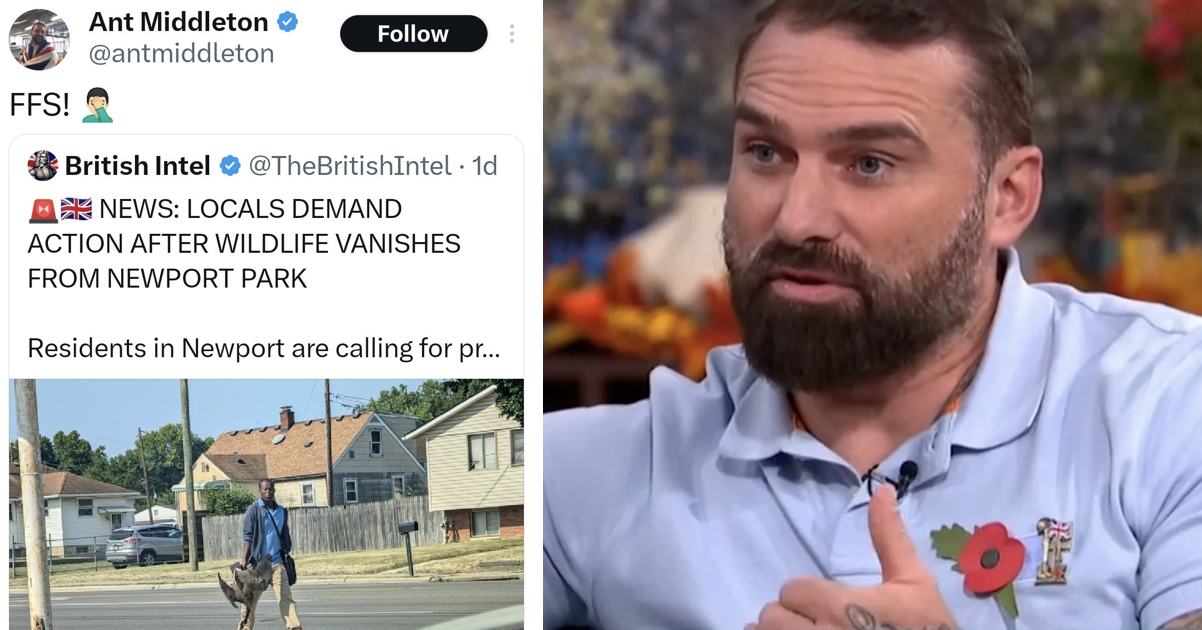Click the UK flag emoji before NEWS
This screenshot has width=1202, height=630.
[76, 209]
